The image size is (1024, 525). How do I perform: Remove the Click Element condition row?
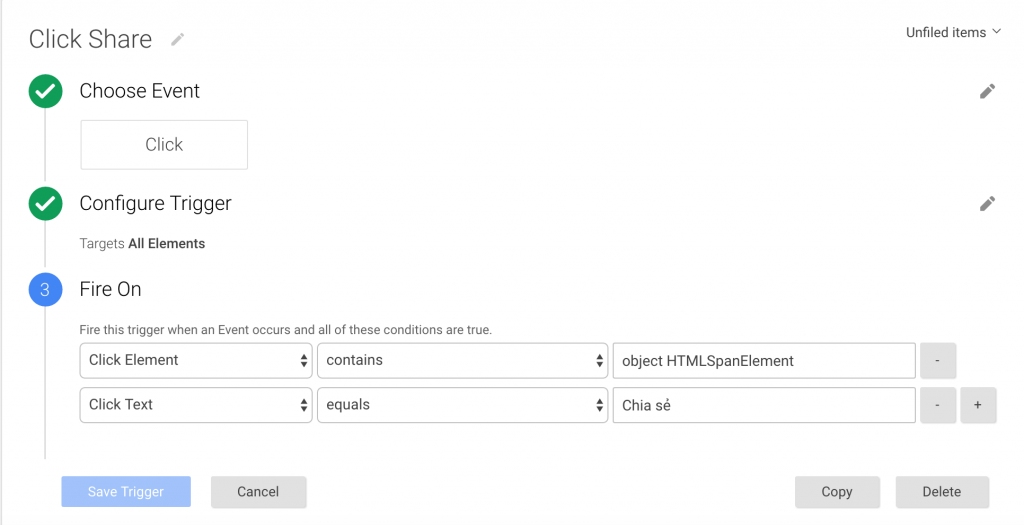click(938, 360)
